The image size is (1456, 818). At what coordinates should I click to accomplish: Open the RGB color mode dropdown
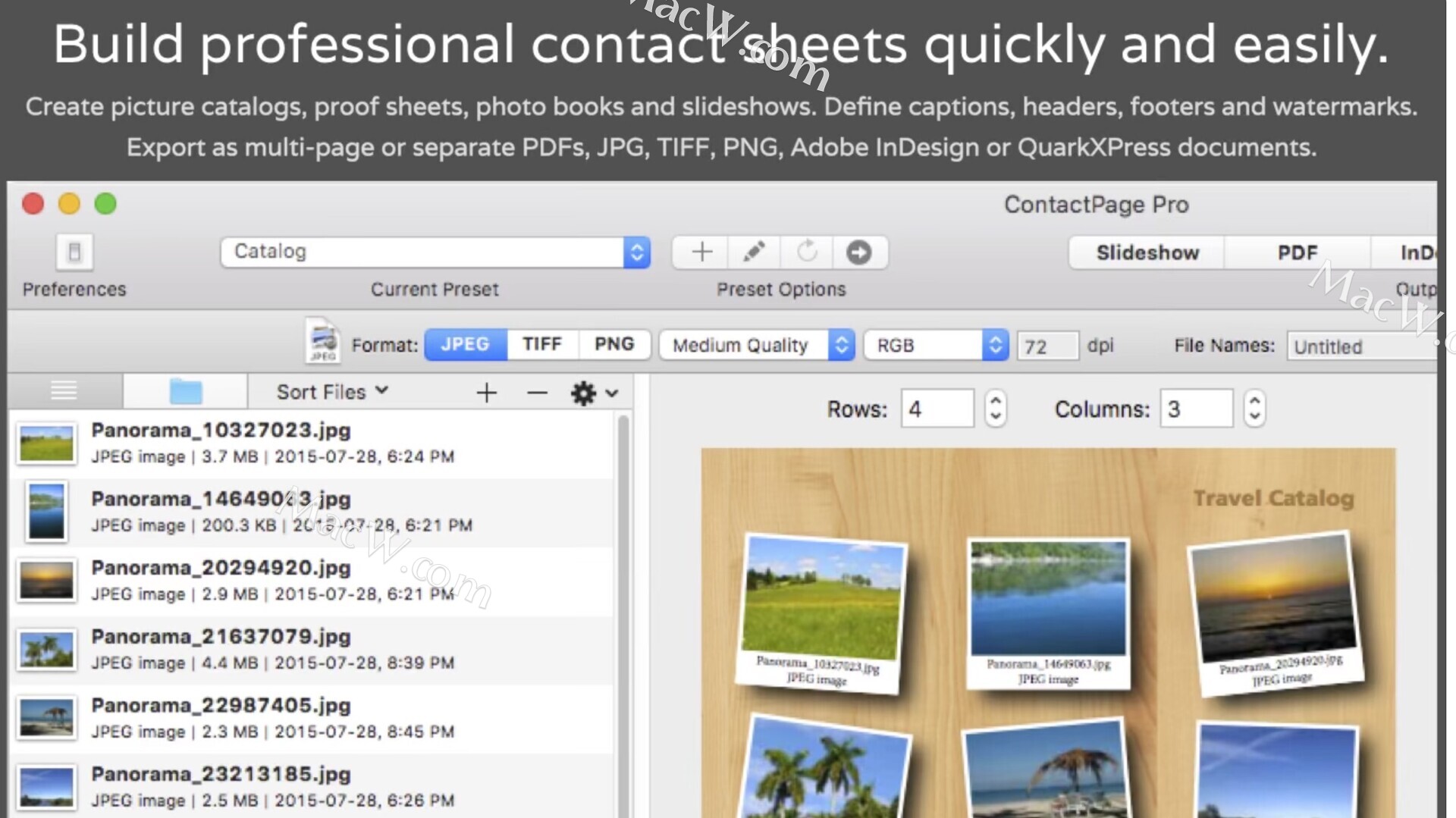pos(936,345)
